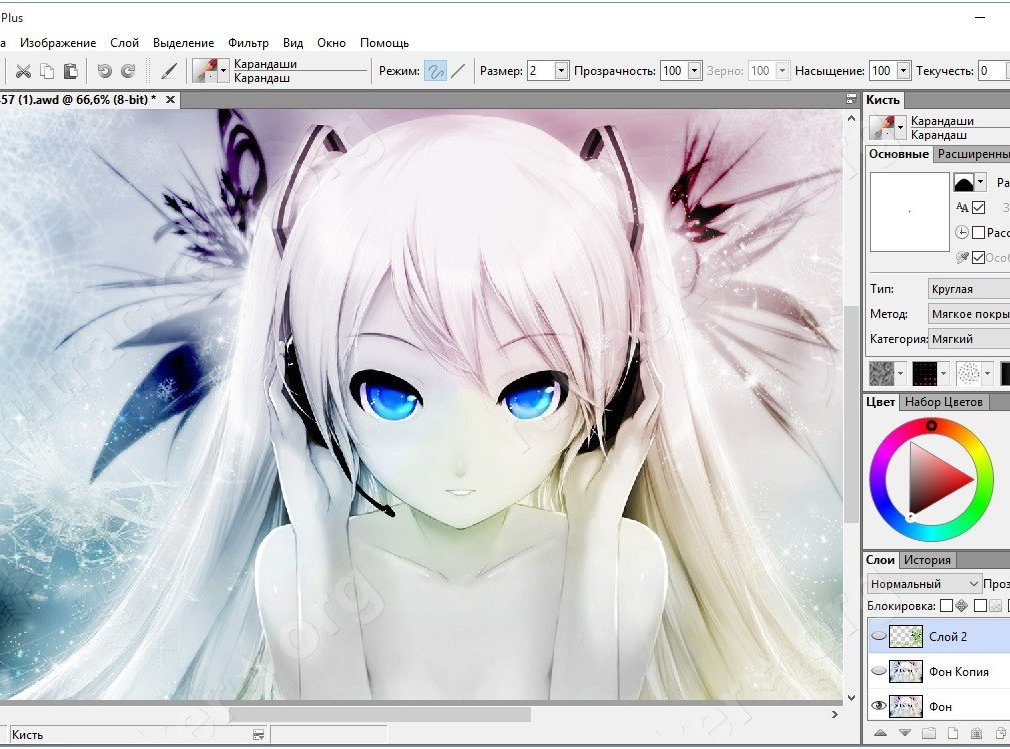The height and width of the screenshot is (749, 1010).
Task: Switch to the Набор Цветов tab
Action: pos(944,402)
